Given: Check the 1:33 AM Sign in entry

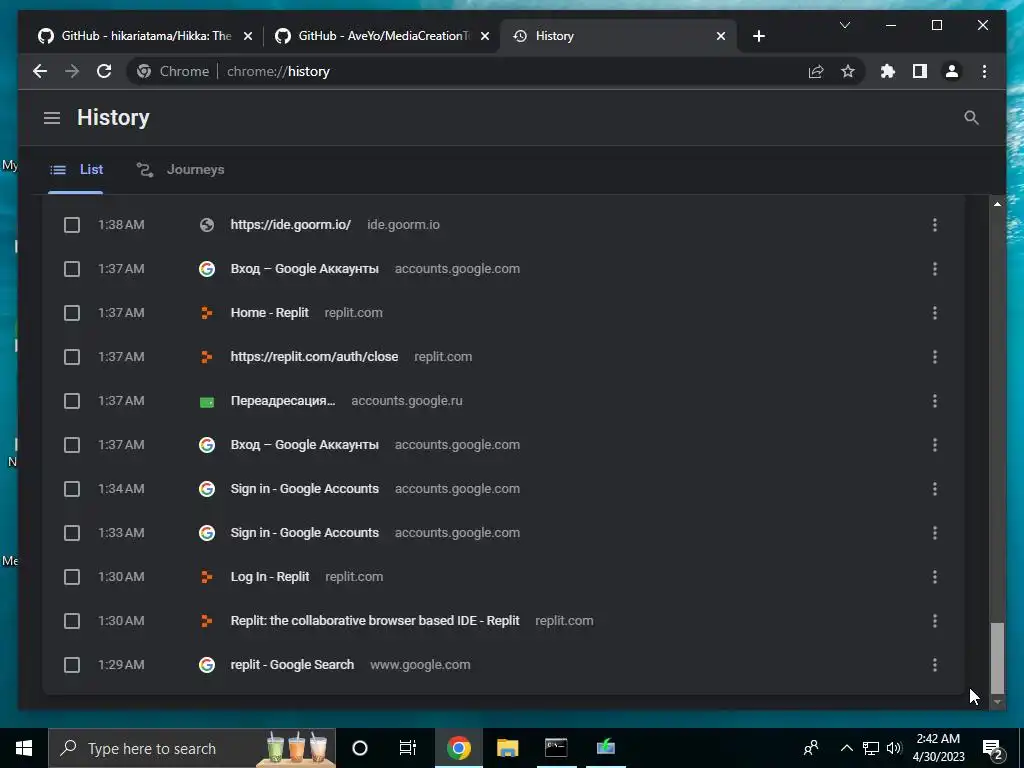Looking at the screenshot, I should click(72, 533).
